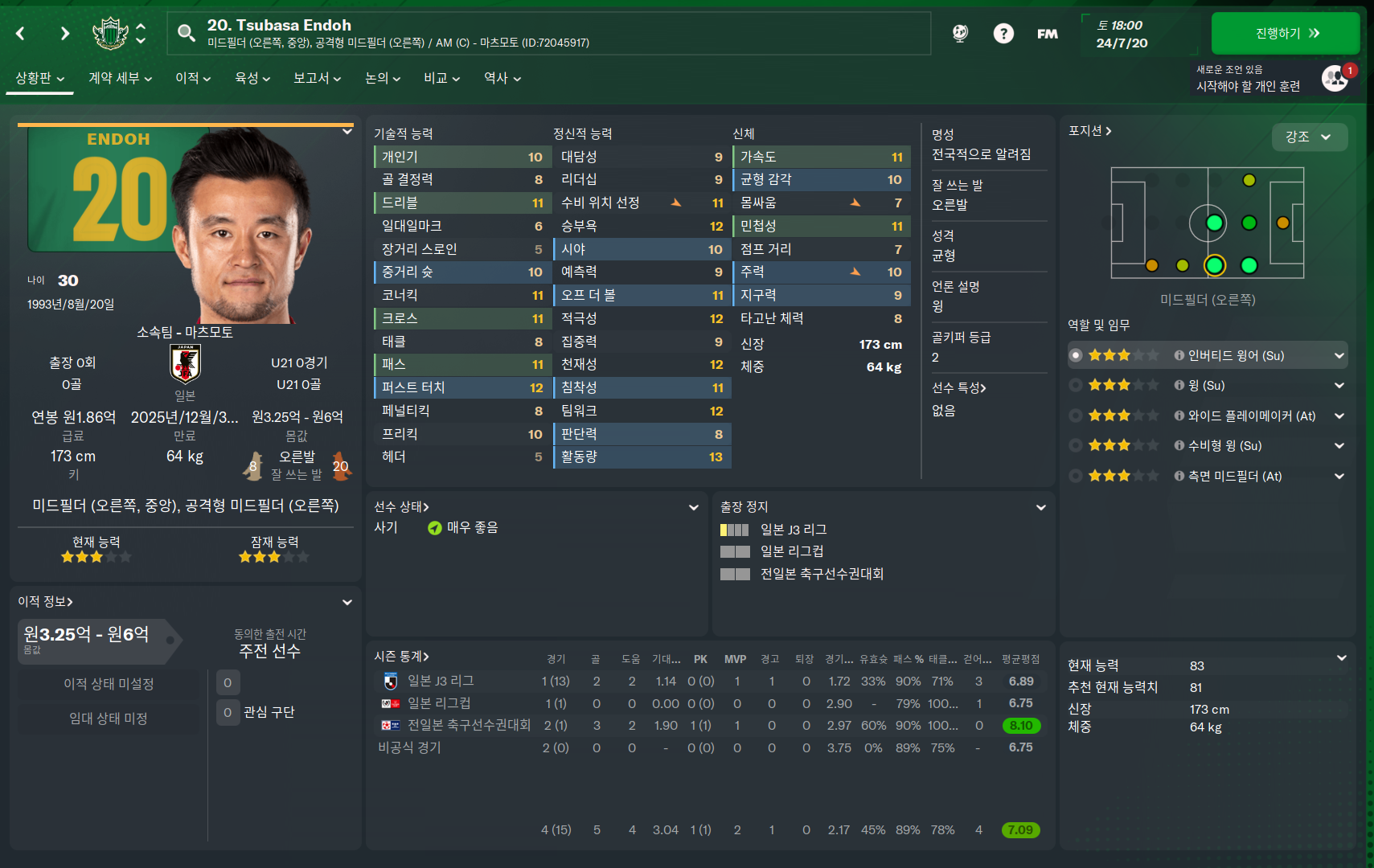1374x868 pixels.
Task: Click the forward navigation arrow
Action: (x=65, y=34)
